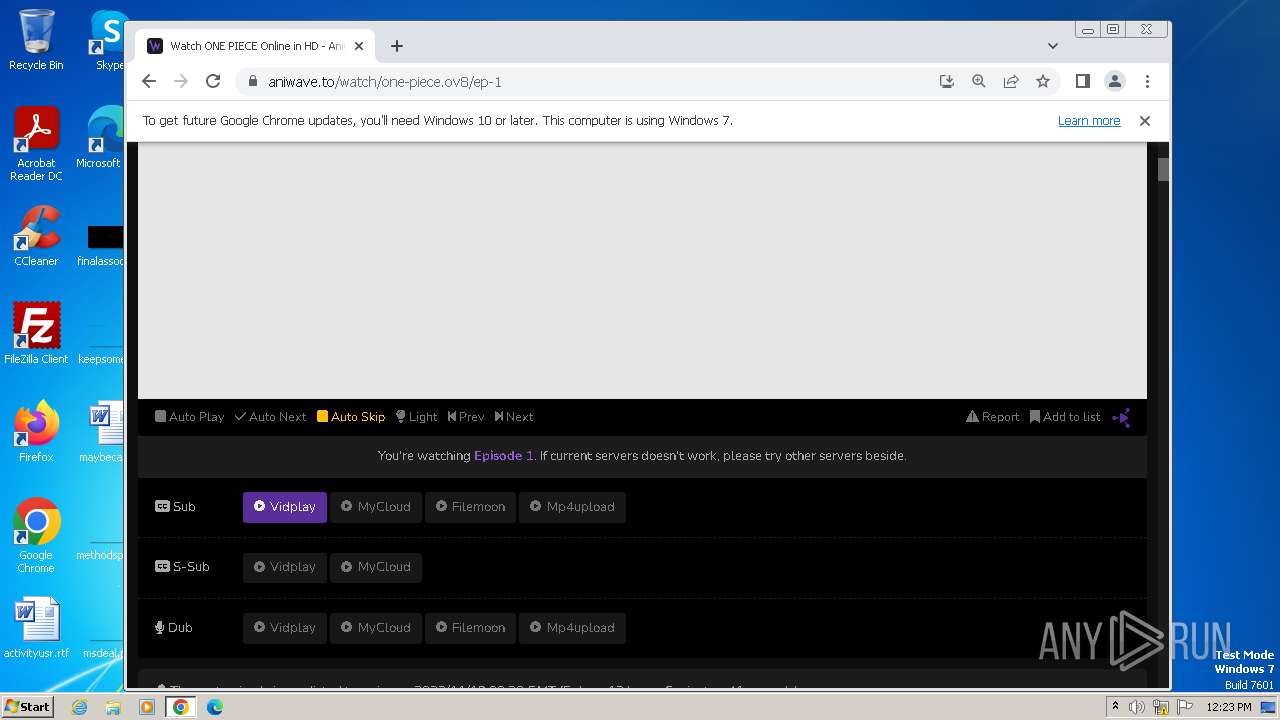This screenshot has width=1280, height=720.
Task: Toggle the Auto Skip option
Action: 351,417
